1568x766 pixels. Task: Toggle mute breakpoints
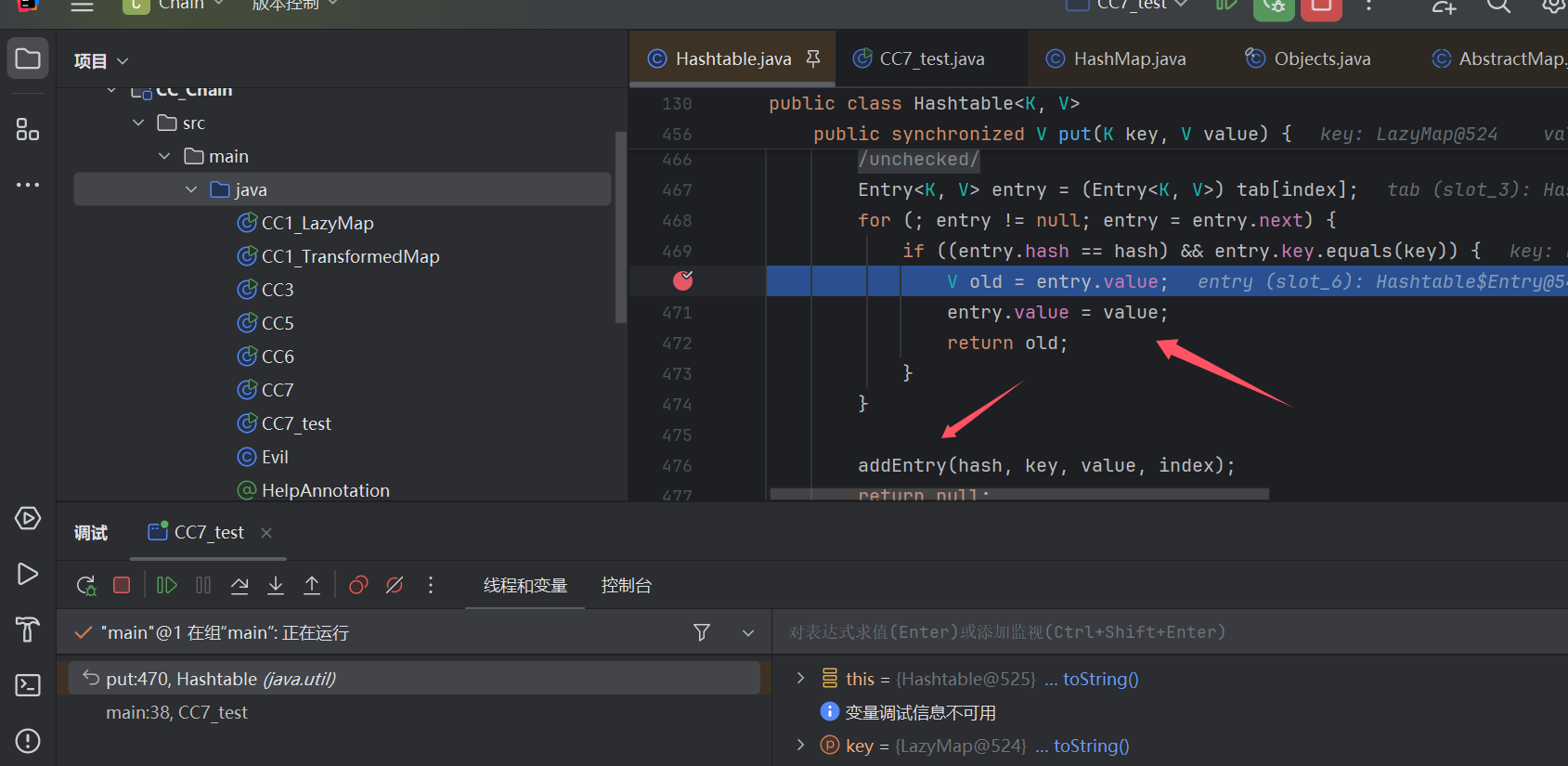pyautogui.click(x=395, y=585)
